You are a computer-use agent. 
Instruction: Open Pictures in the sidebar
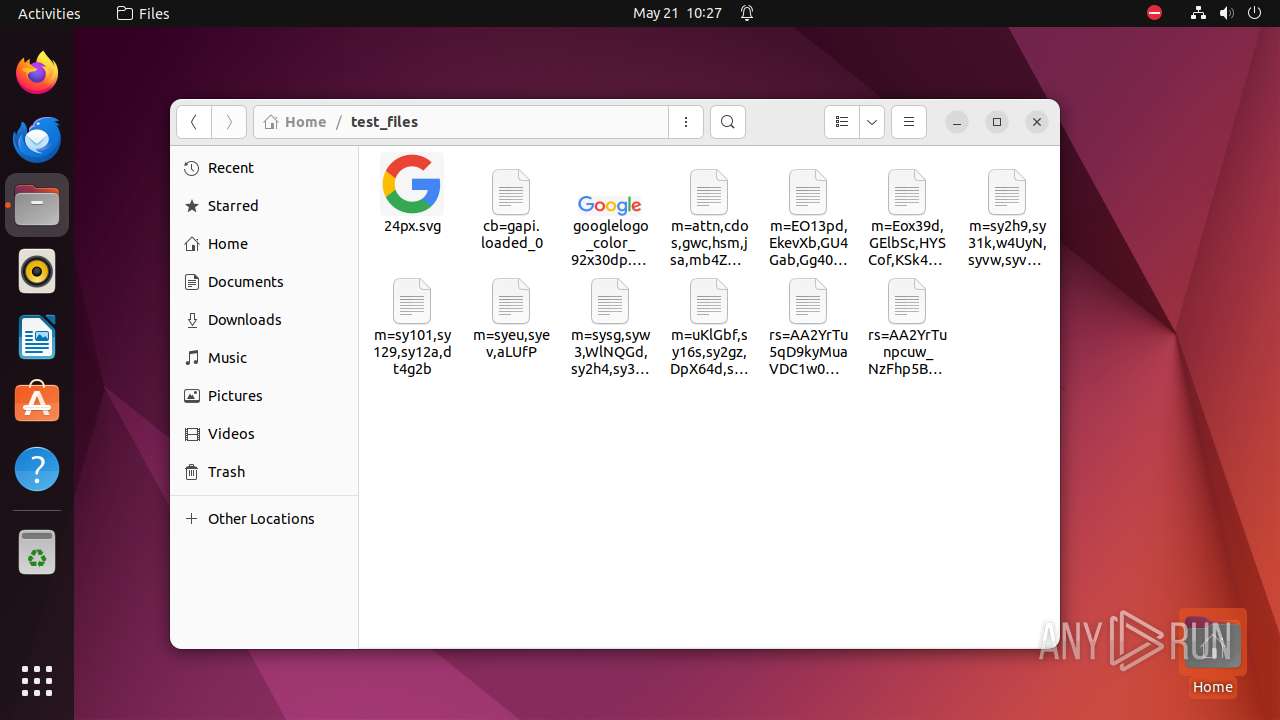[x=264, y=396]
